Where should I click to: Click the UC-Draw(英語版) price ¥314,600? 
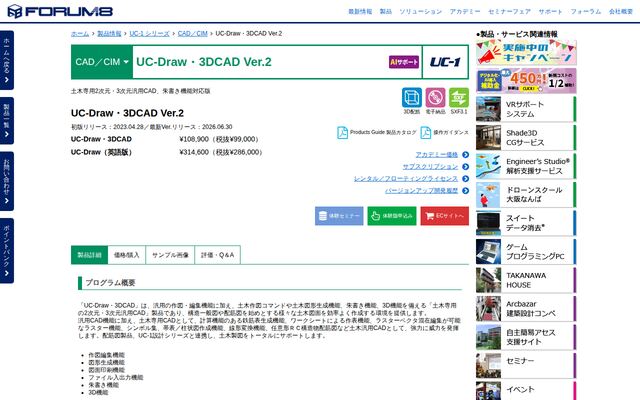(x=221, y=152)
